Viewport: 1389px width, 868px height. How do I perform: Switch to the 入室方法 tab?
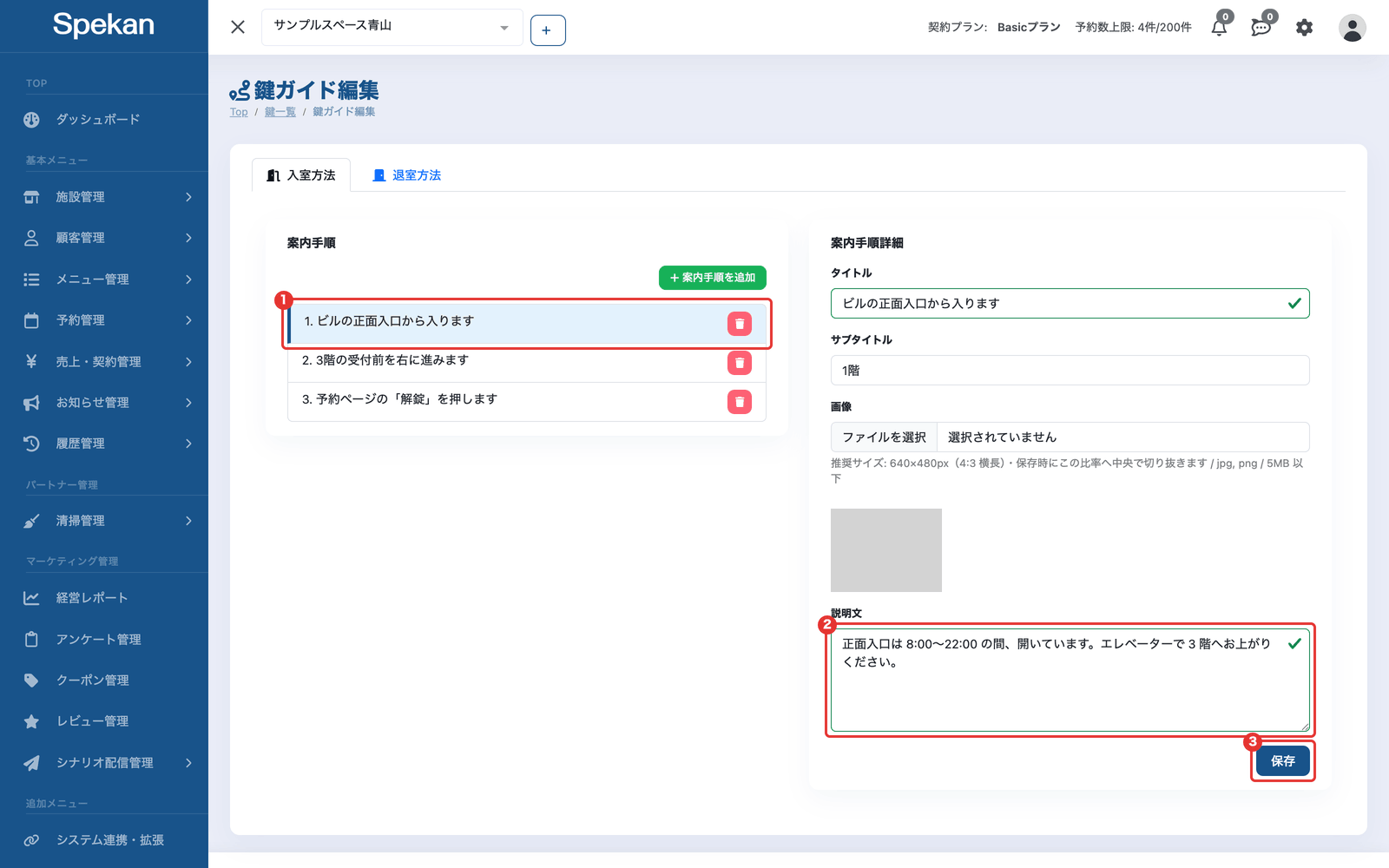click(x=301, y=175)
